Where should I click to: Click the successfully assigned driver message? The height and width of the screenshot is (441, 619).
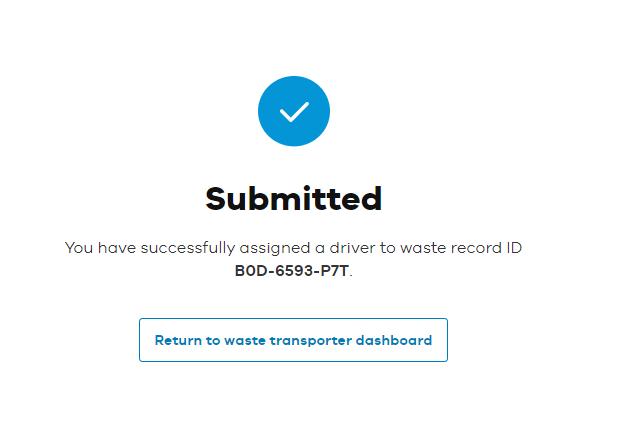[293, 247]
